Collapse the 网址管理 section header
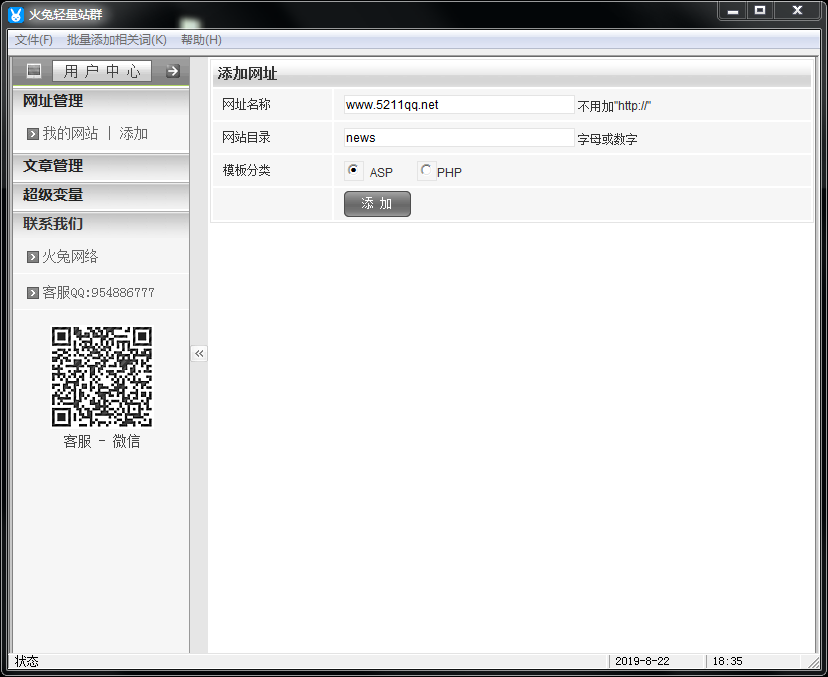 53,101
